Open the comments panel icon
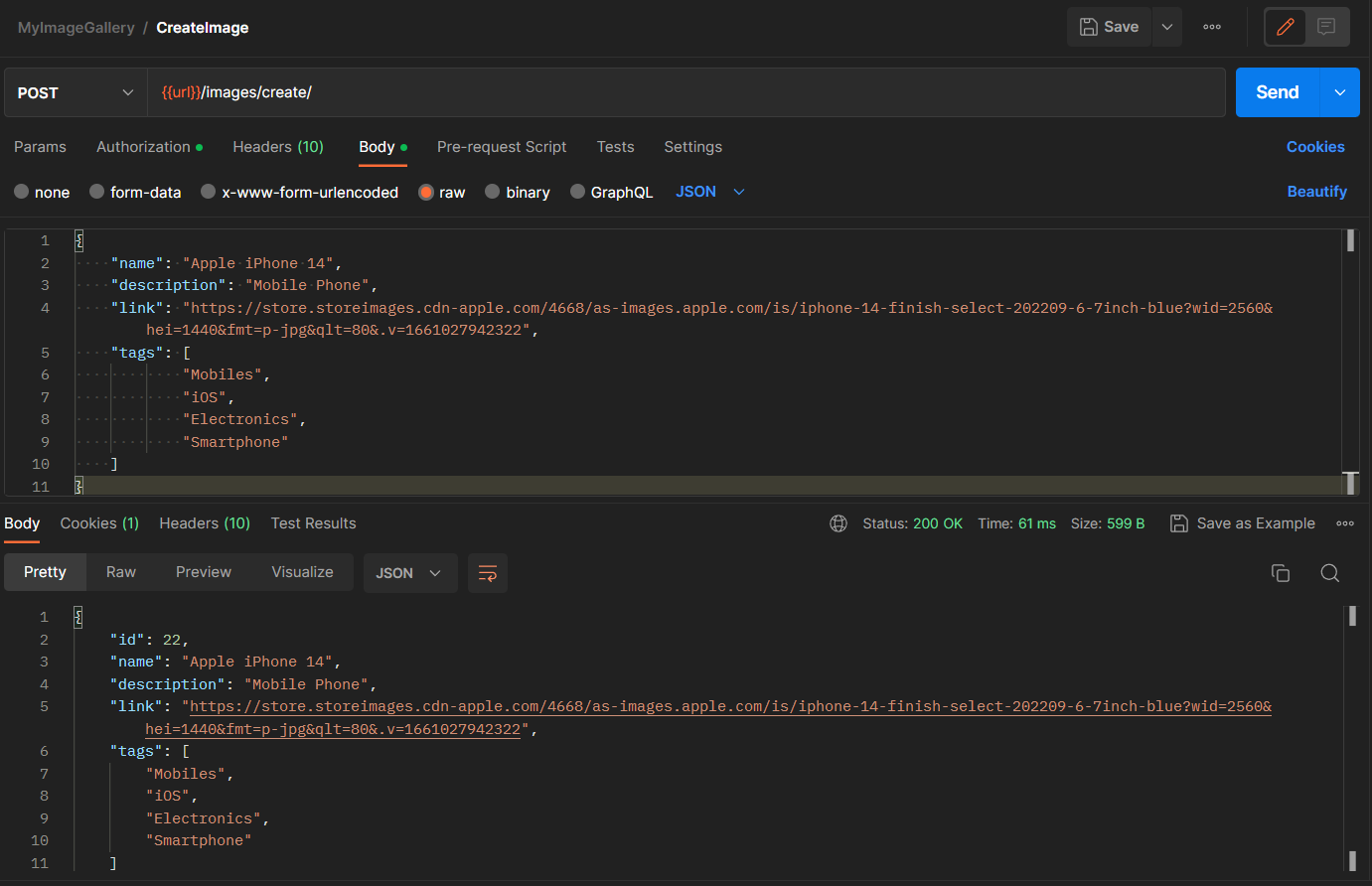This screenshot has height=886, width=1372. click(x=1326, y=27)
